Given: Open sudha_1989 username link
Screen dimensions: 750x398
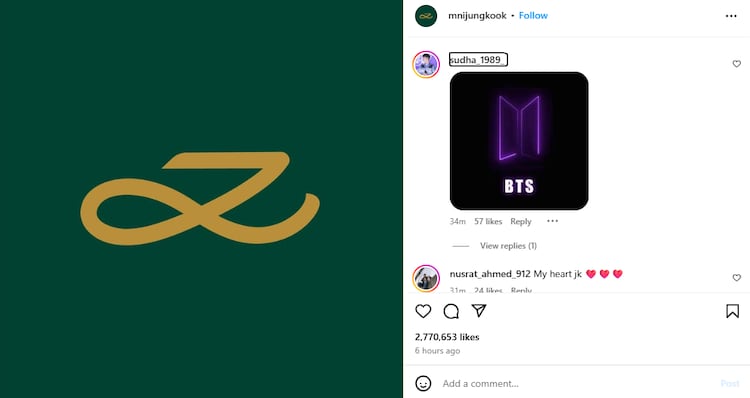Looking at the screenshot, I should coord(478,60).
